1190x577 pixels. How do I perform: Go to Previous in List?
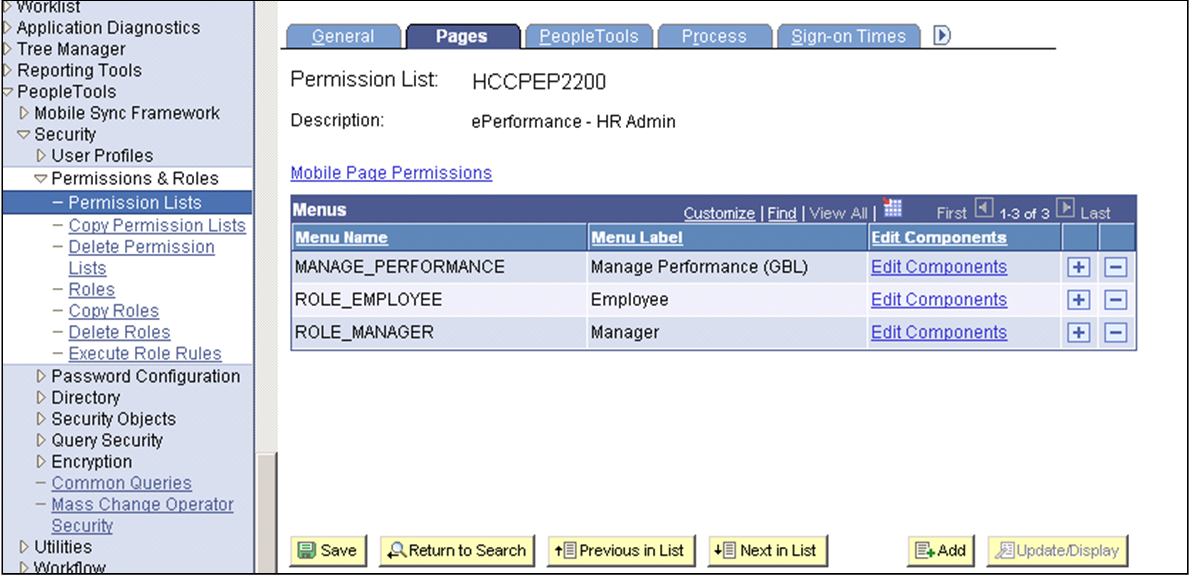(x=621, y=550)
